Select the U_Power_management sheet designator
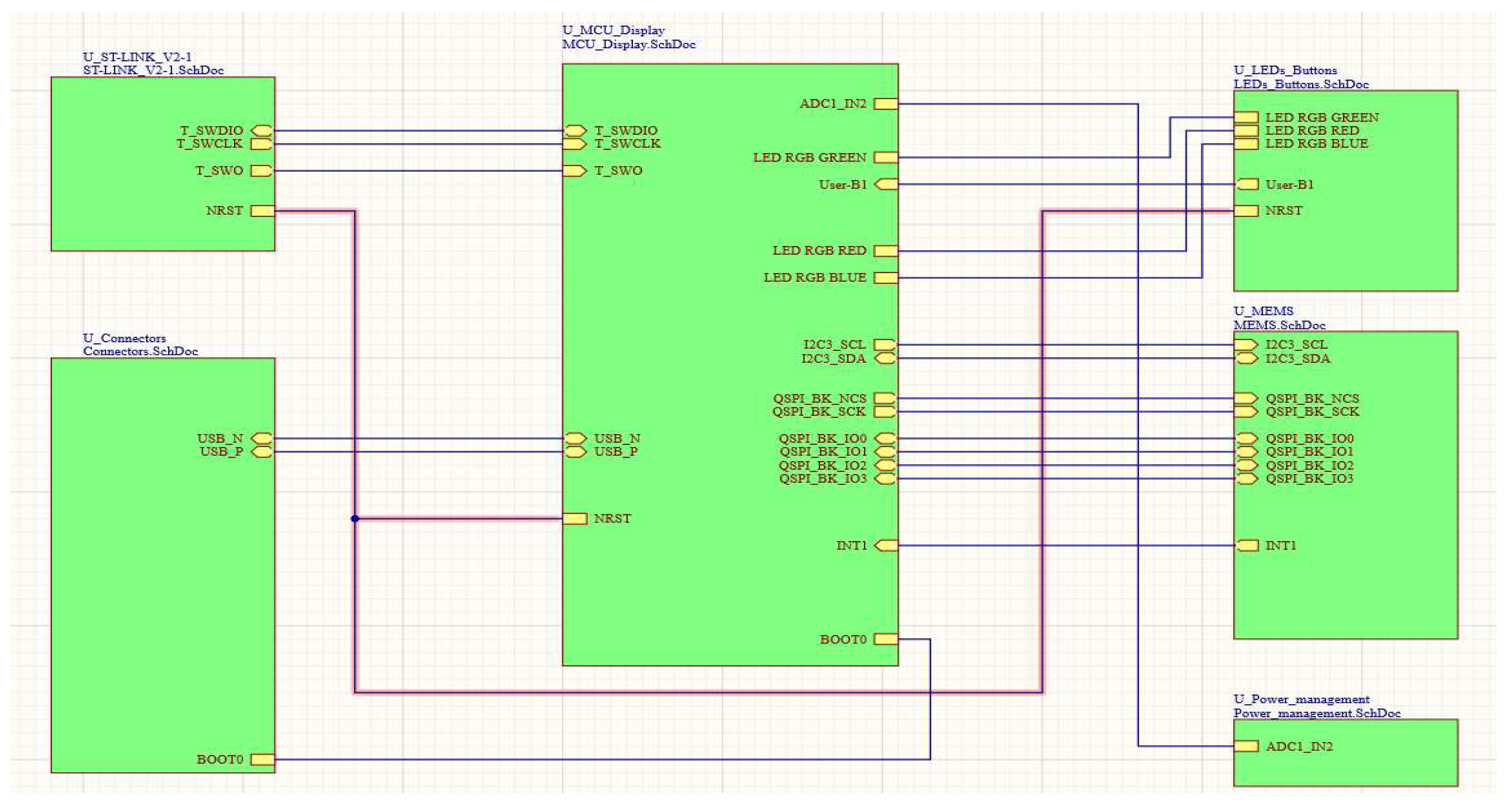1509x812 pixels. [x=1301, y=699]
